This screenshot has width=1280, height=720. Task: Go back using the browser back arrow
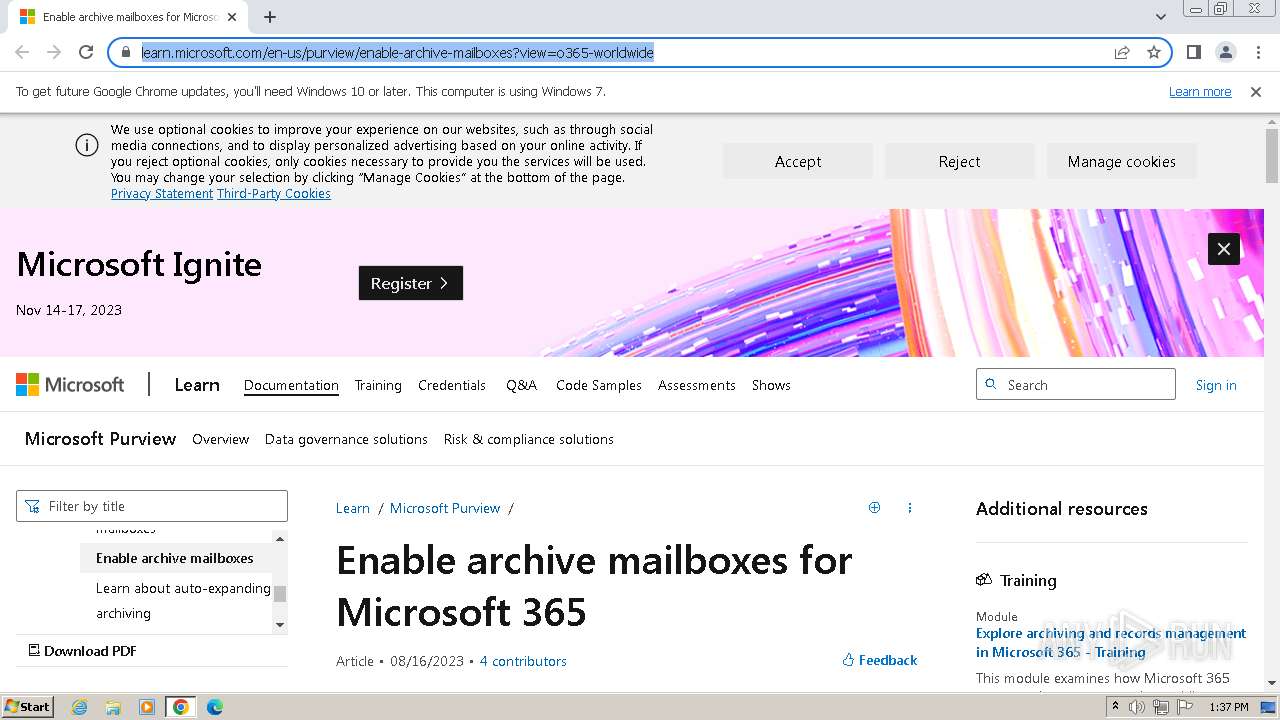coord(22,52)
